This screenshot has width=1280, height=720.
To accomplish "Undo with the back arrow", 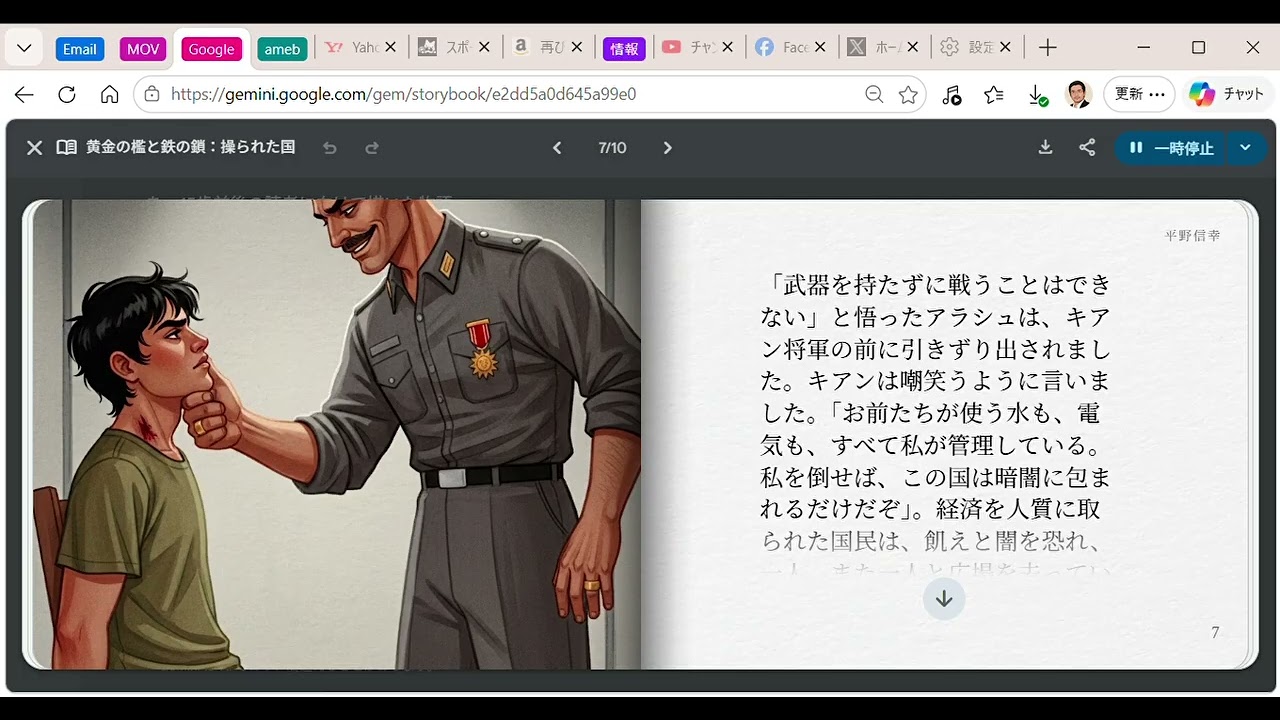I will coord(330,148).
